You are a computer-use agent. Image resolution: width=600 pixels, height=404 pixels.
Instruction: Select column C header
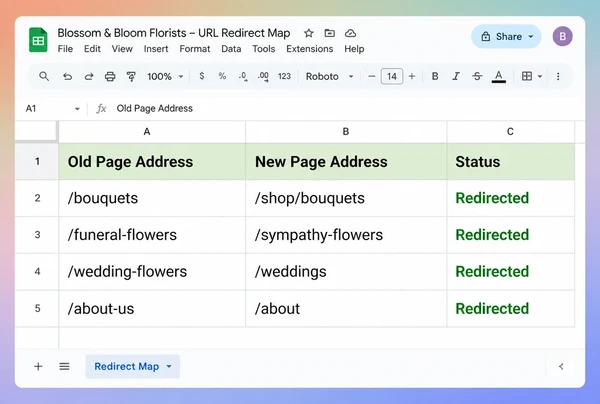(510, 132)
